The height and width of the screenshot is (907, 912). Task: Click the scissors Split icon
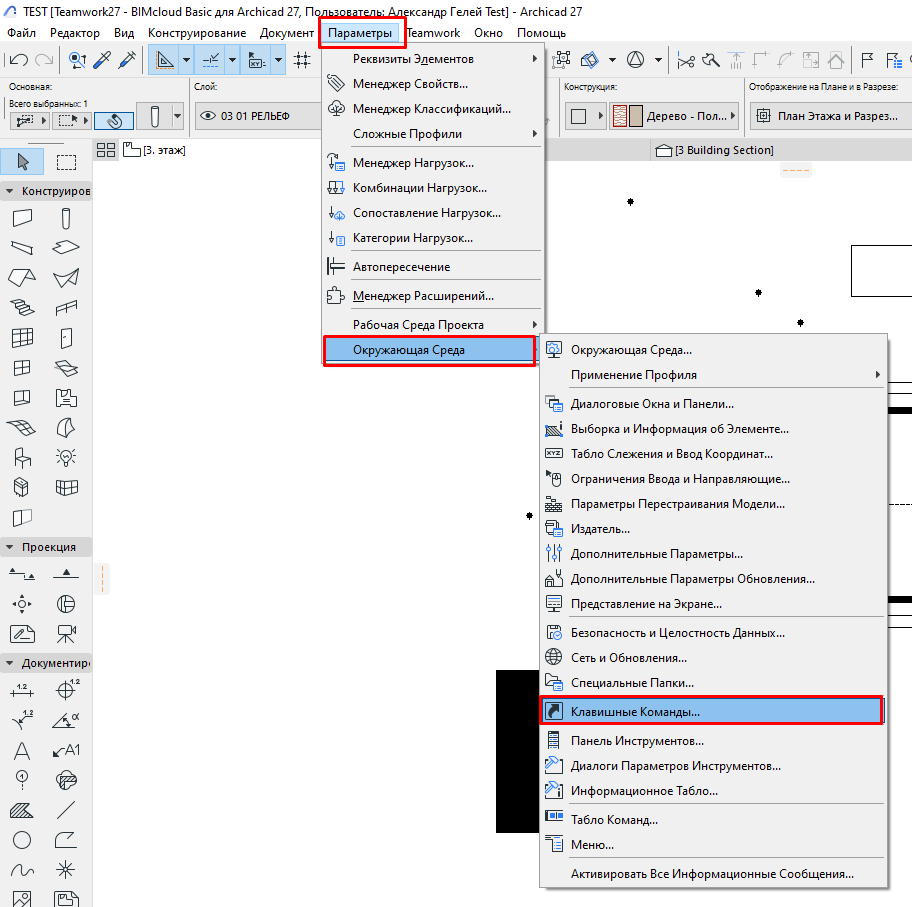pos(686,60)
